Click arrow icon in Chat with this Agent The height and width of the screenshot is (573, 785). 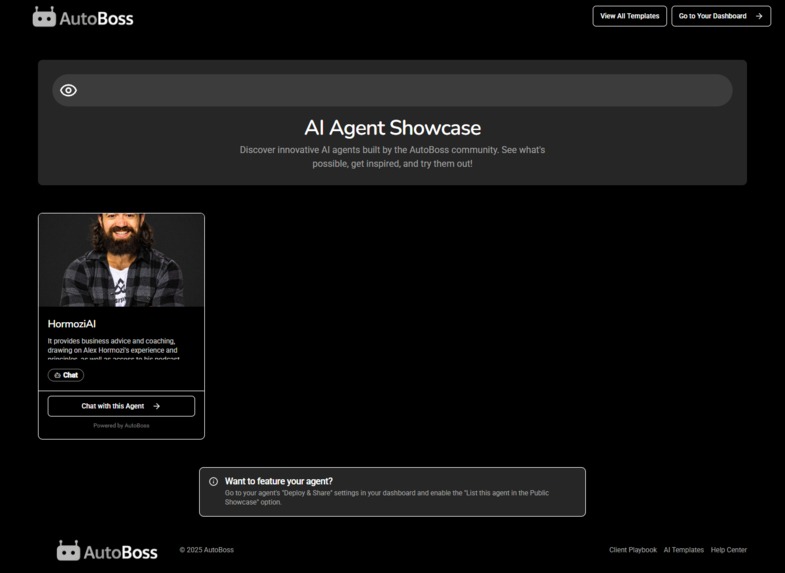point(157,406)
